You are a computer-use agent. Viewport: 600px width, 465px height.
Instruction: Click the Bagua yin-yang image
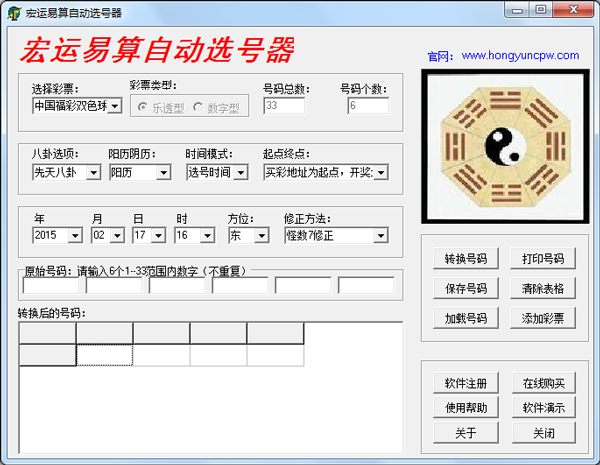click(505, 147)
